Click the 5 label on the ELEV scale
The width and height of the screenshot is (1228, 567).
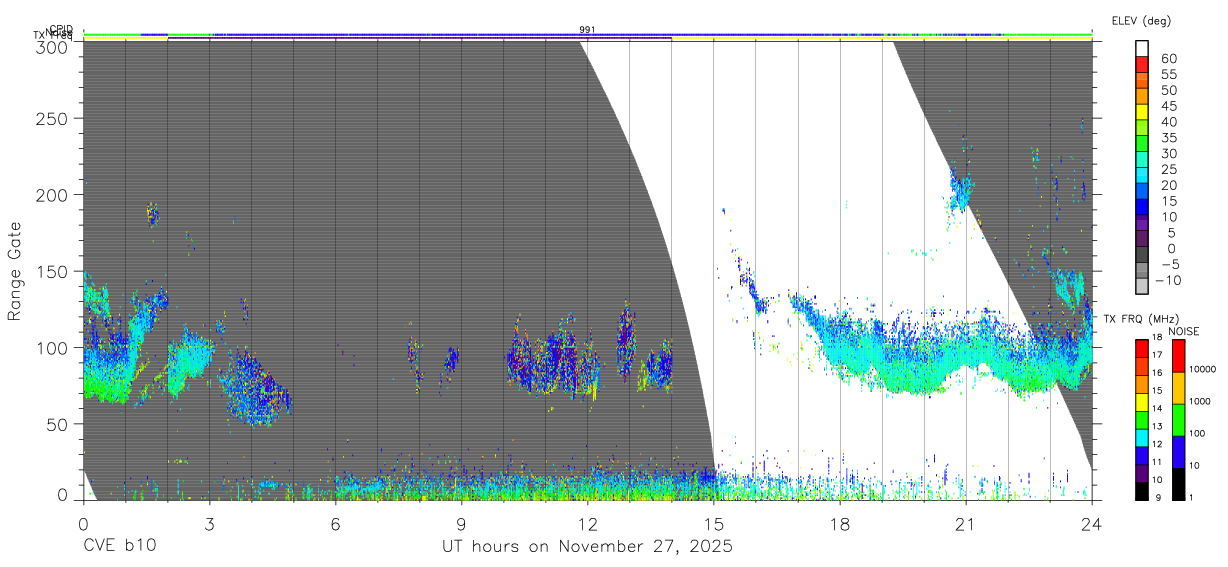(x=1172, y=233)
